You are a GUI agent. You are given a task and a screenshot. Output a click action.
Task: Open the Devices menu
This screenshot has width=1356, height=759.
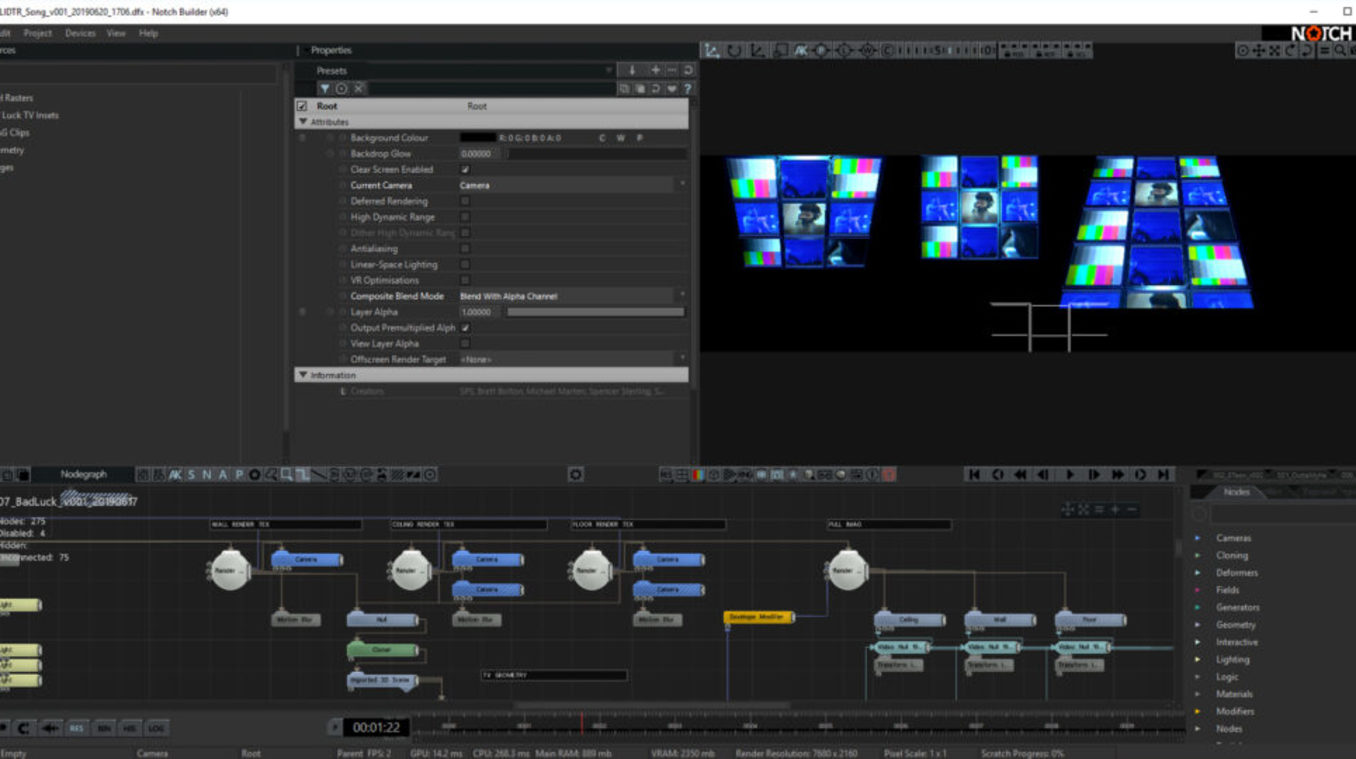(80, 33)
